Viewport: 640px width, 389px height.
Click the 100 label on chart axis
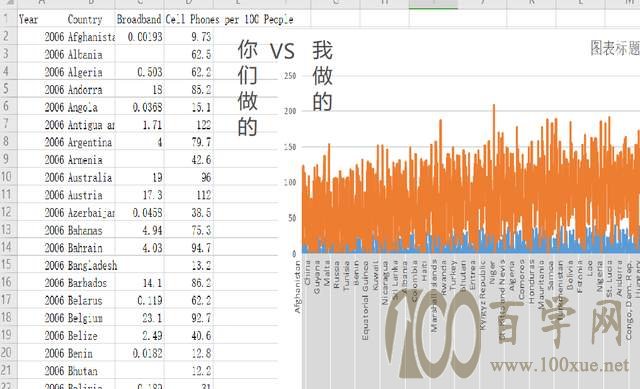tap(290, 182)
